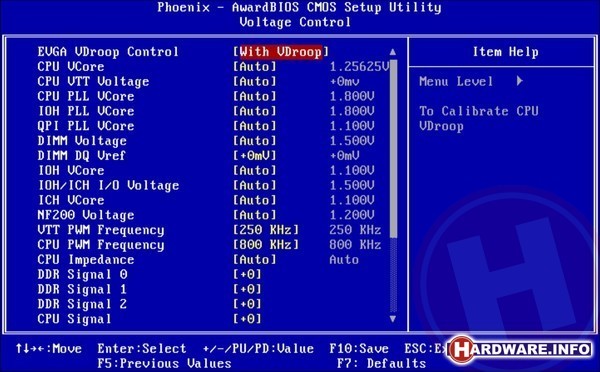
Task: Click the F7: Defaults hint
Action: click(x=382, y=364)
